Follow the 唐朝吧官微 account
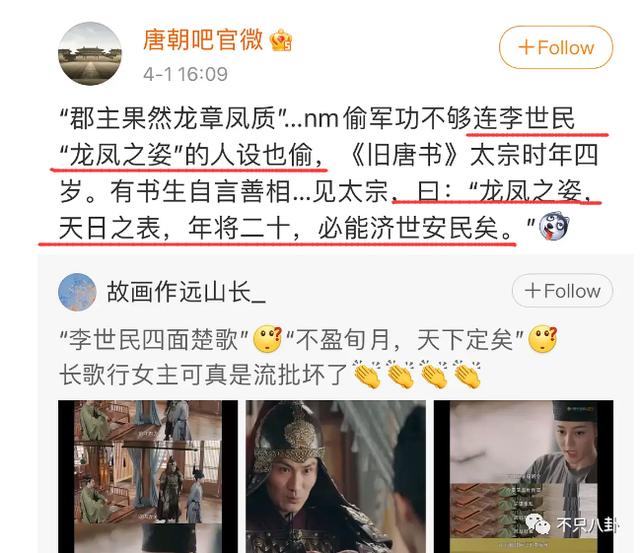The width and height of the screenshot is (640, 553). pyautogui.click(x=556, y=47)
